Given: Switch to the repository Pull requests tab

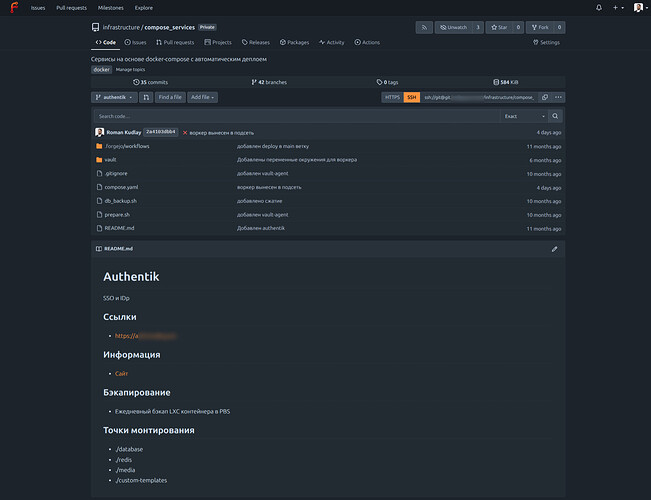Looking at the screenshot, I should (x=175, y=42).
